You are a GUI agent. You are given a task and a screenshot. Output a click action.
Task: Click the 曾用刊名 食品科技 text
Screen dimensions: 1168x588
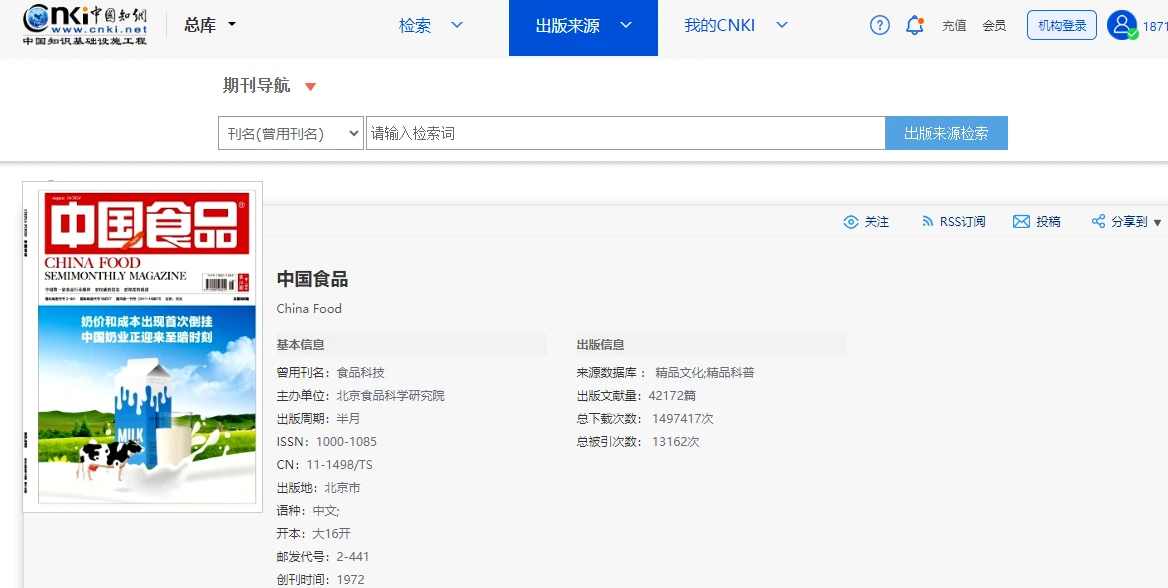[x=331, y=373]
